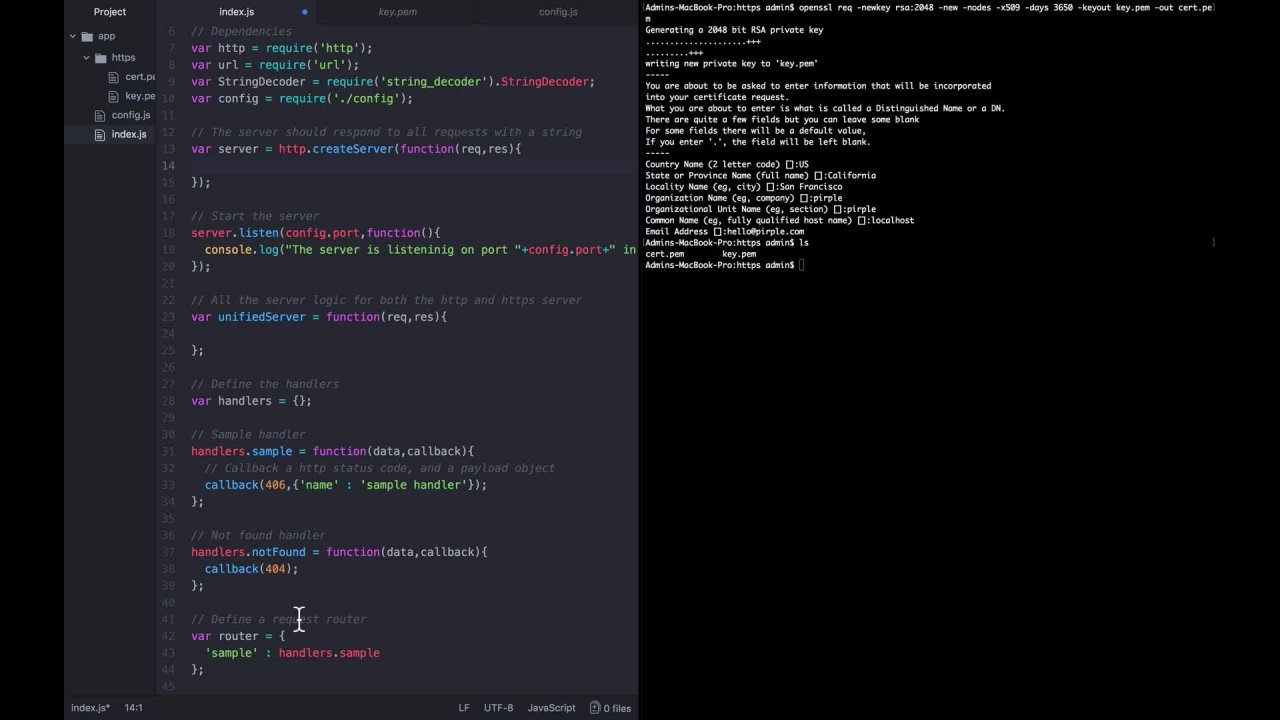Click the app folder icon
Viewport: 1280px width, 720px height.
pyautogui.click(x=87, y=36)
